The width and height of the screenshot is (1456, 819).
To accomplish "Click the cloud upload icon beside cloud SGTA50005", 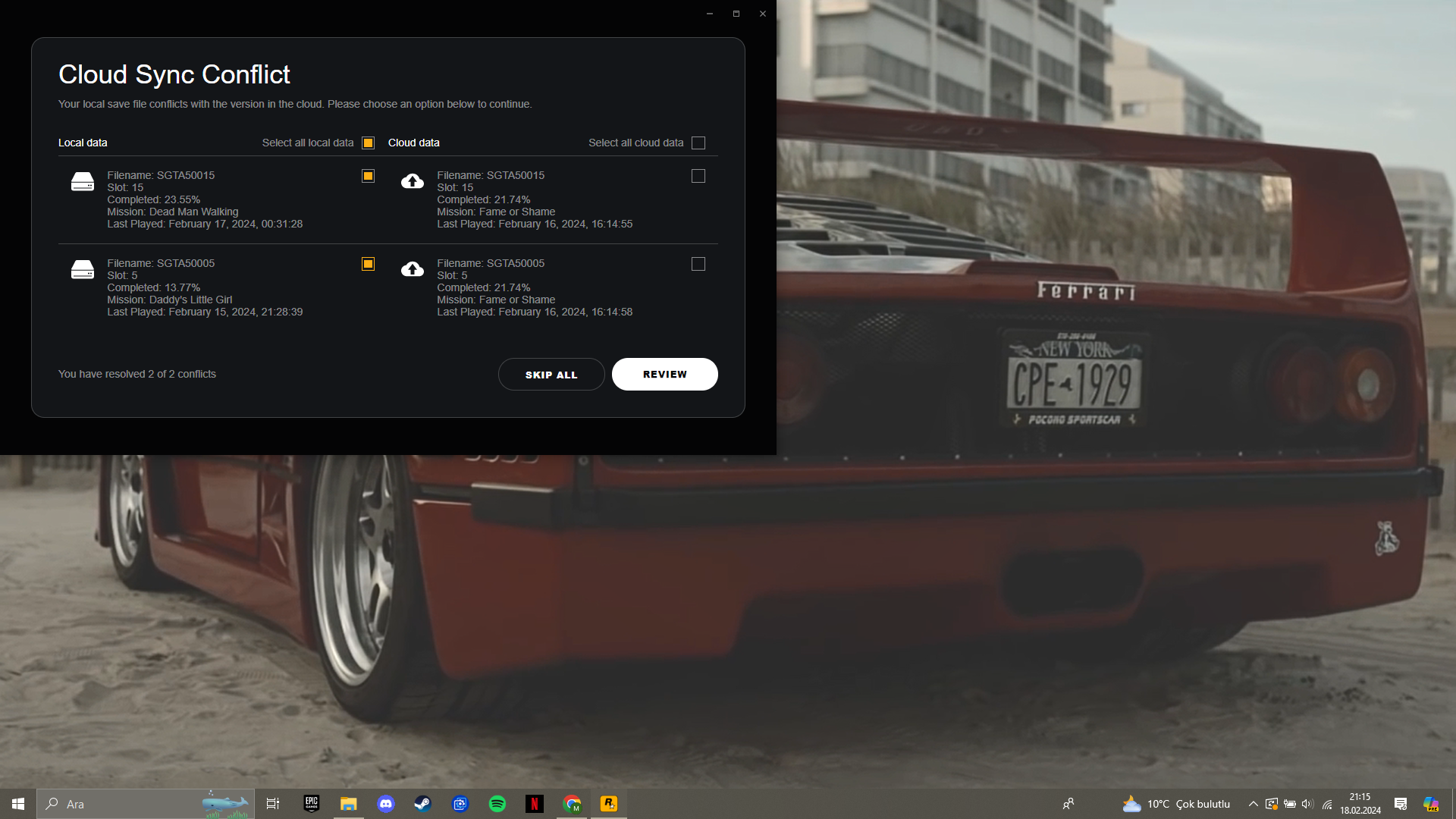I will [412, 270].
